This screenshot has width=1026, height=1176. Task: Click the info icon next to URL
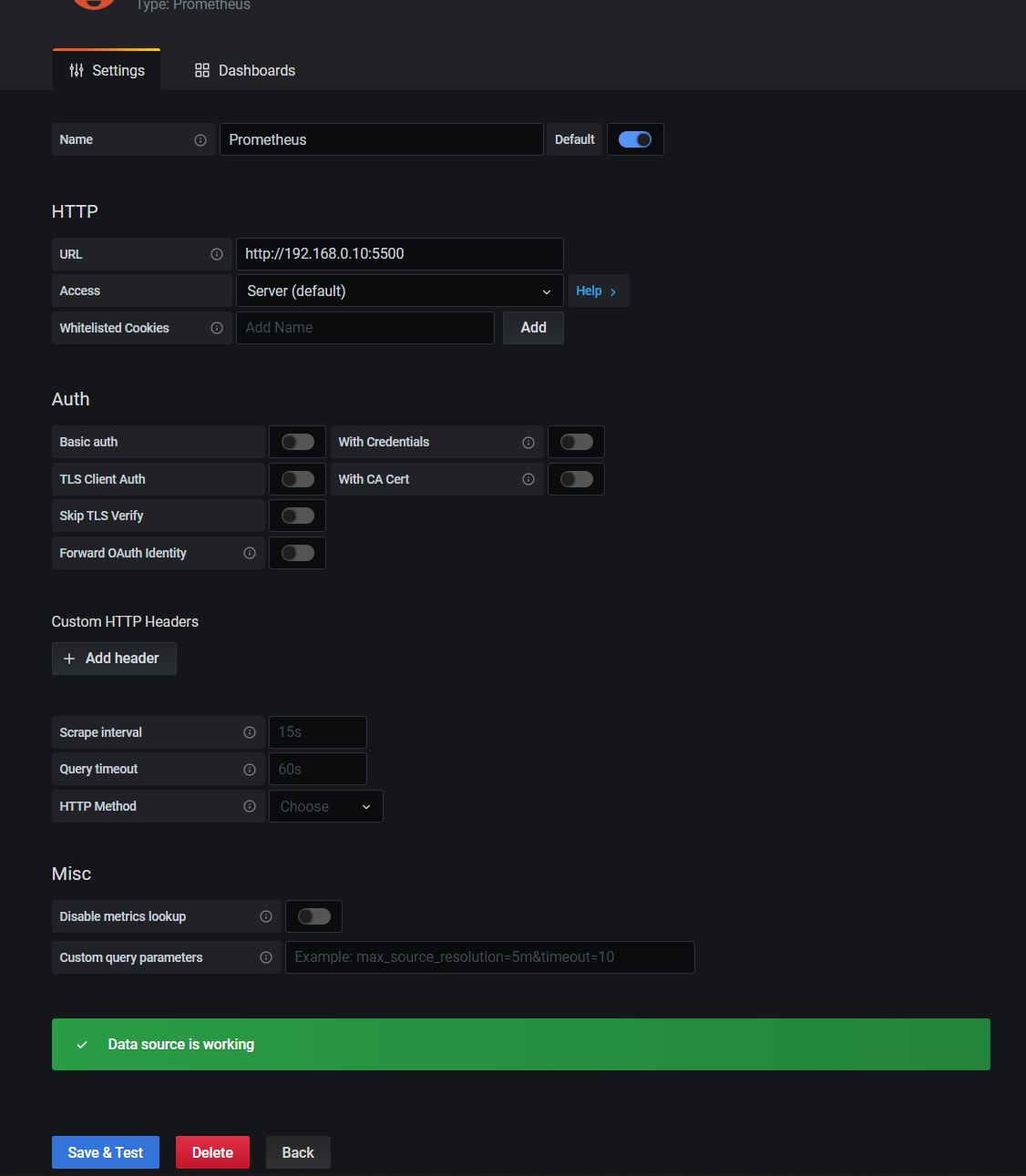click(x=217, y=254)
